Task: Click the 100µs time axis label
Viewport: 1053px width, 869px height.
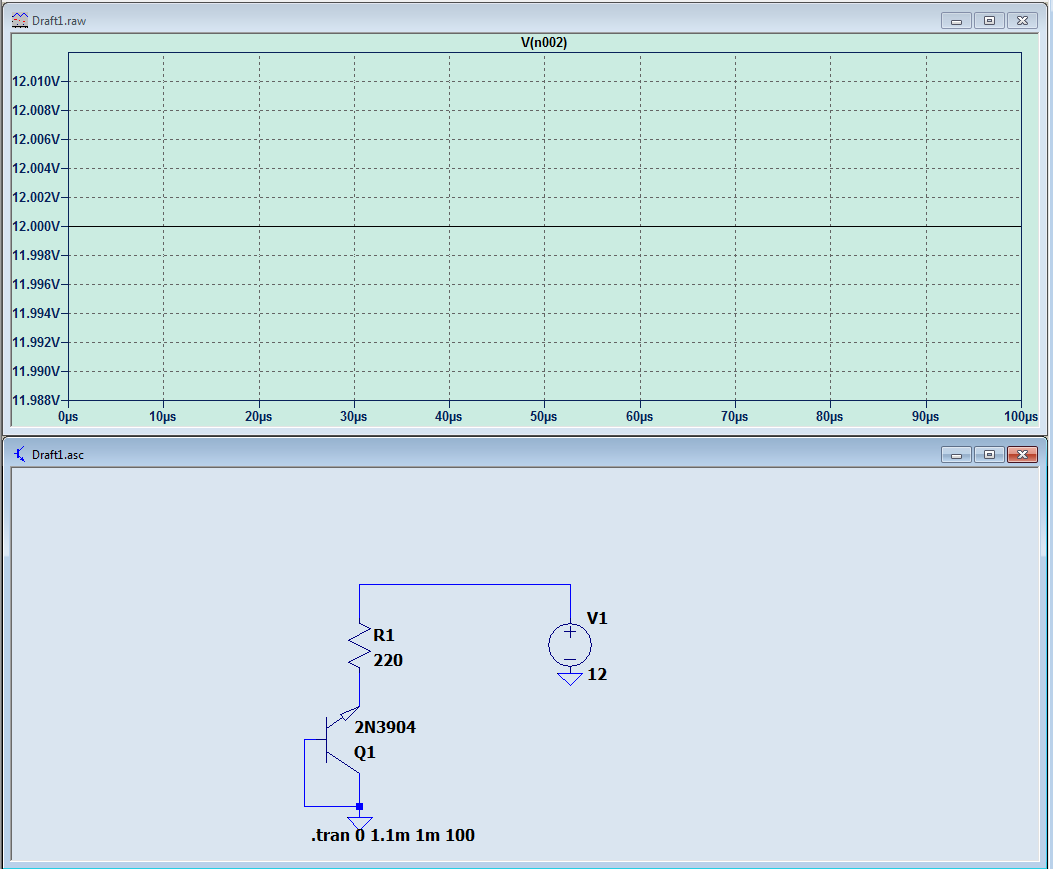Action: [1021, 416]
